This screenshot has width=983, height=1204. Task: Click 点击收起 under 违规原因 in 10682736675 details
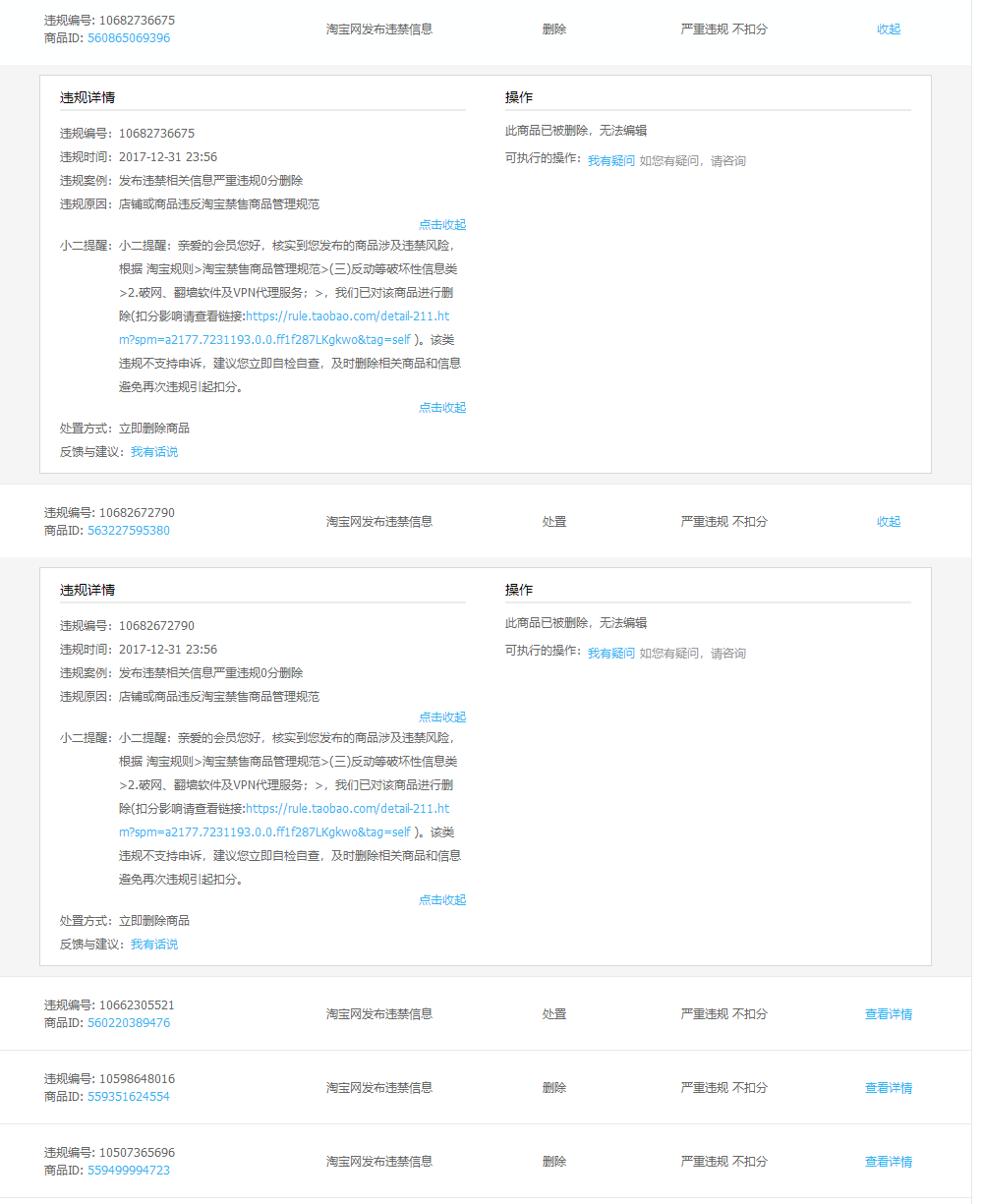pyautogui.click(x=442, y=224)
